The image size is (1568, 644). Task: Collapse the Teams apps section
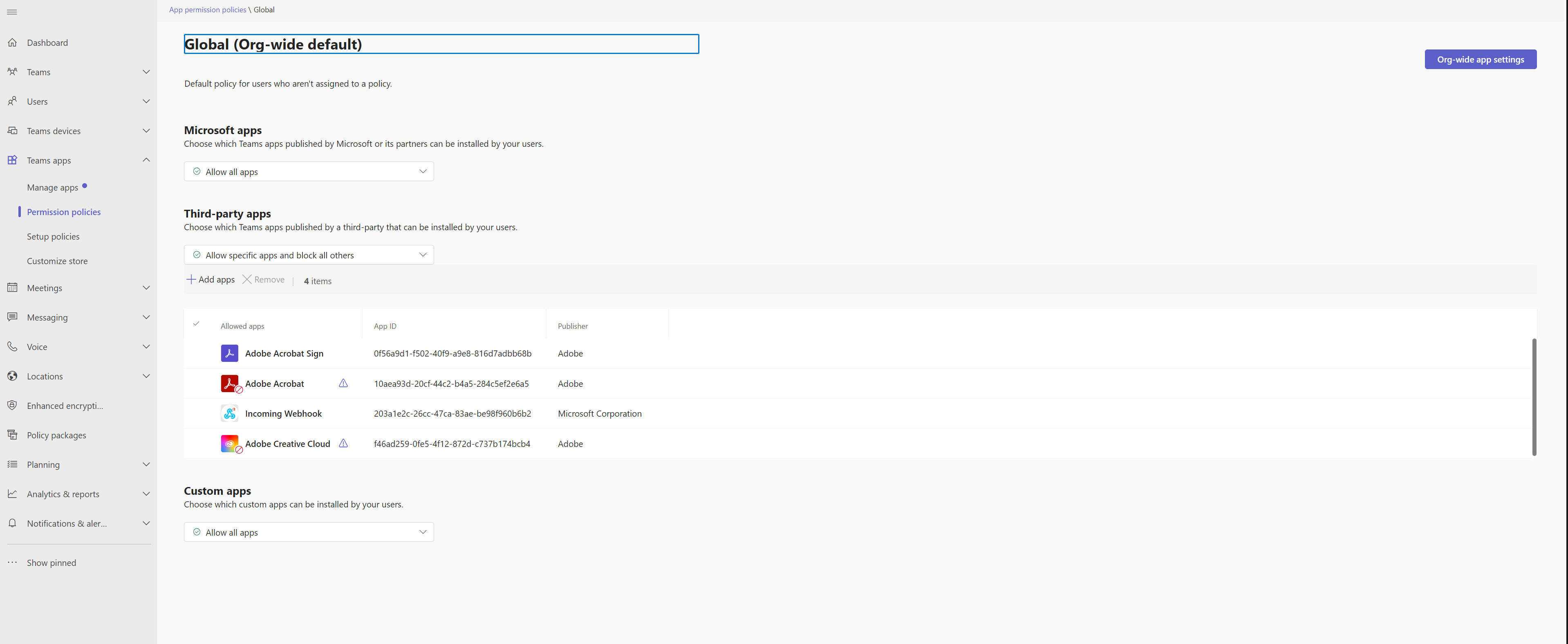(x=146, y=160)
